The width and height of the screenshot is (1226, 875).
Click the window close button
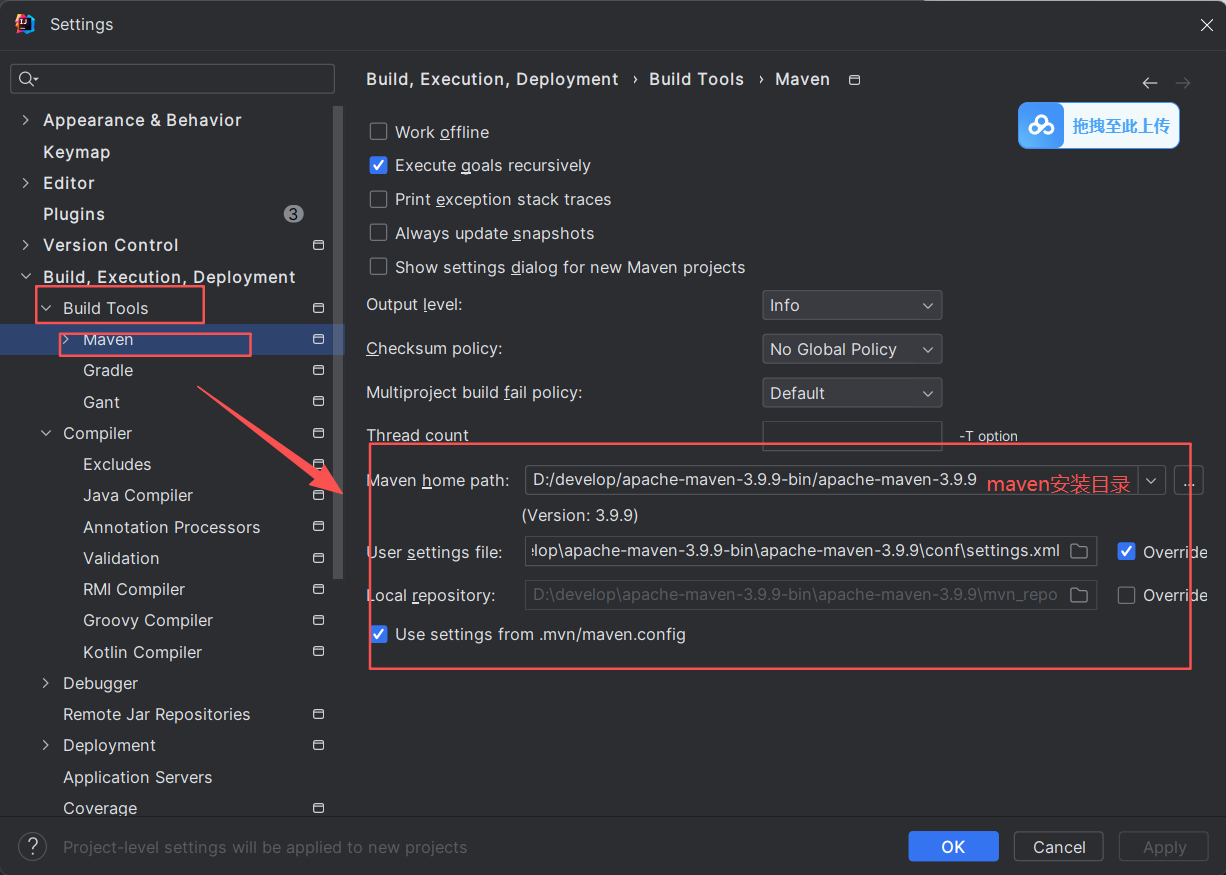[1207, 25]
